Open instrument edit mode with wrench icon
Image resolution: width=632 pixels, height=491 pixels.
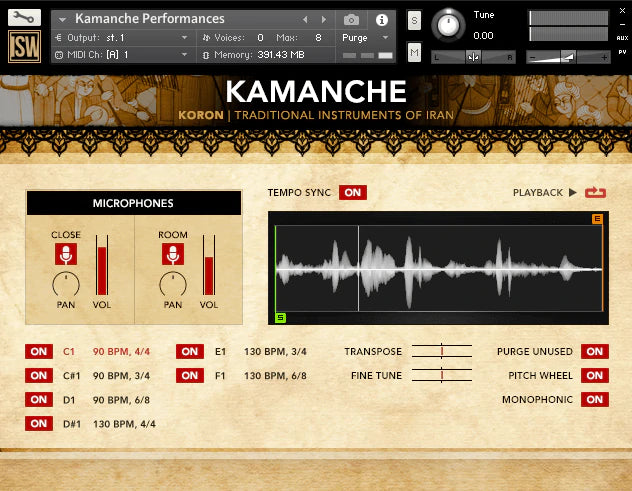point(24,17)
